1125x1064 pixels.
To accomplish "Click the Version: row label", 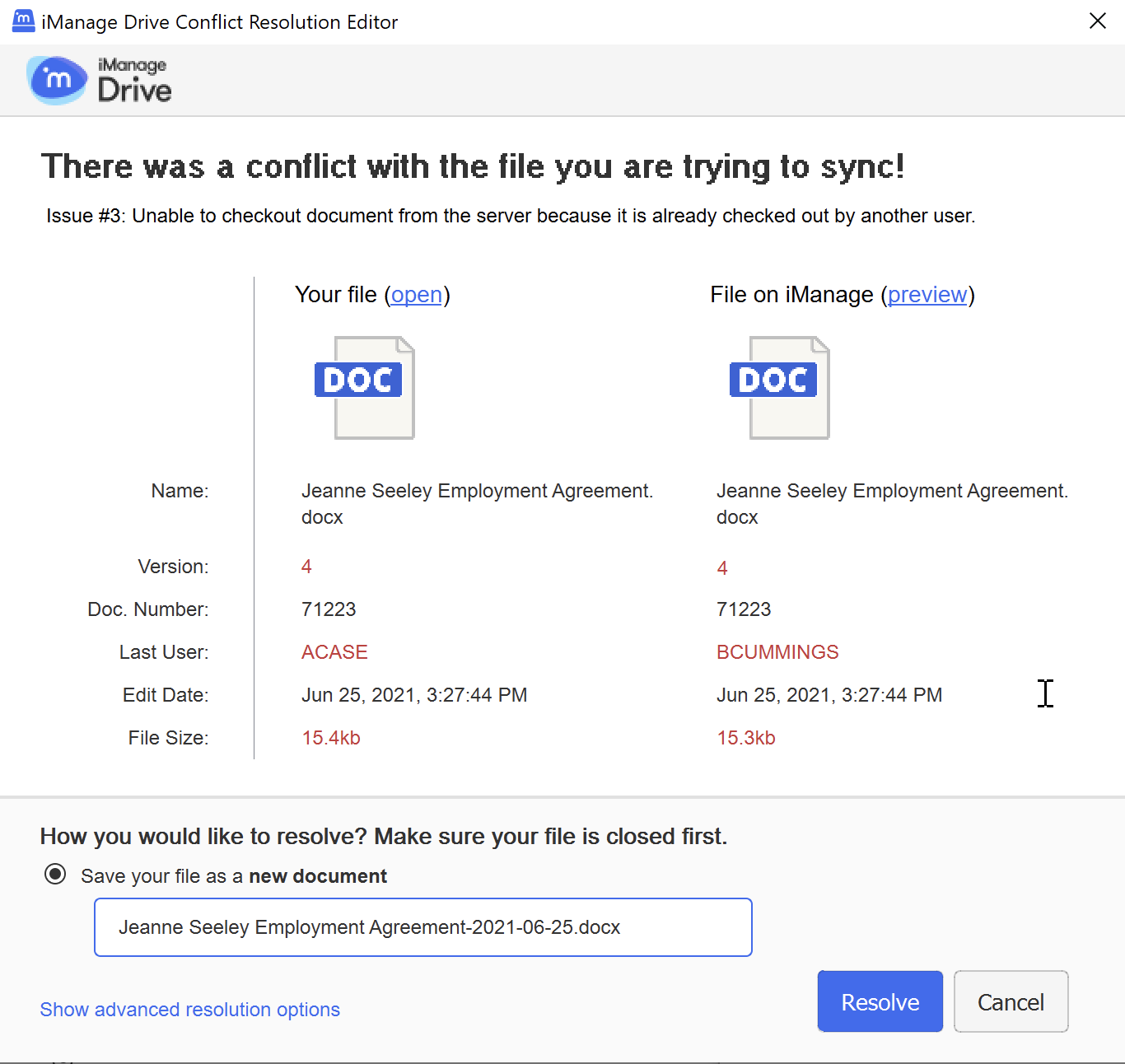I will pyautogui.click(x=173, y=566).
